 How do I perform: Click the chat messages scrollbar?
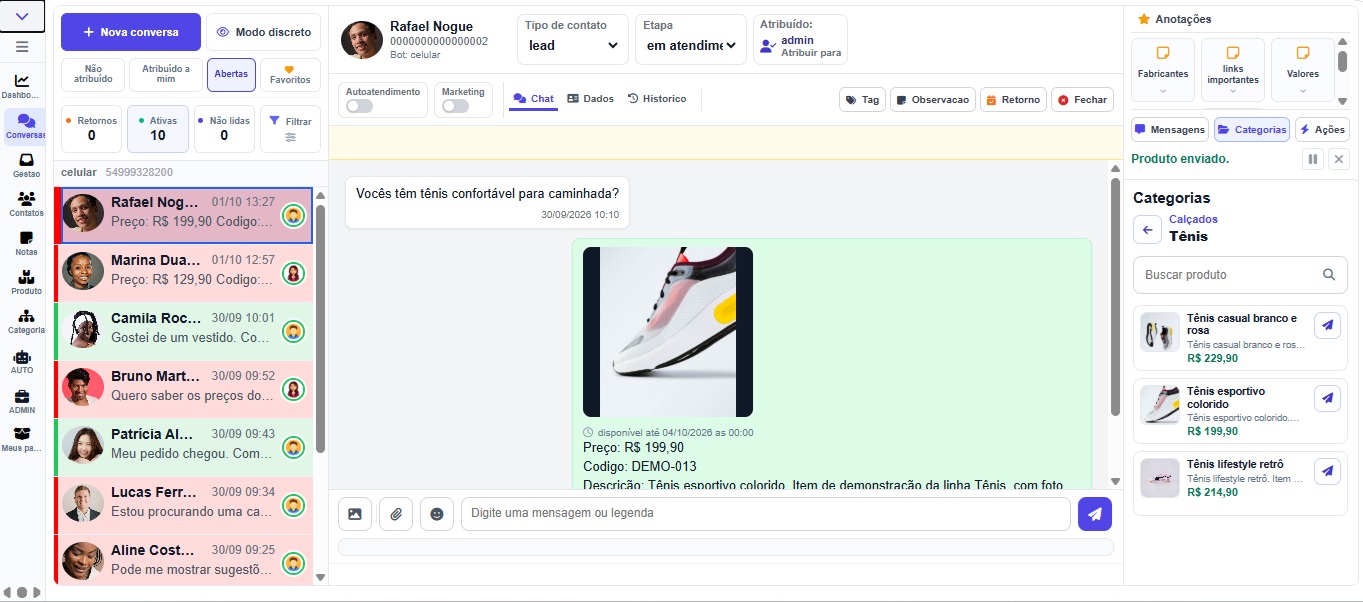point(1116,297)
